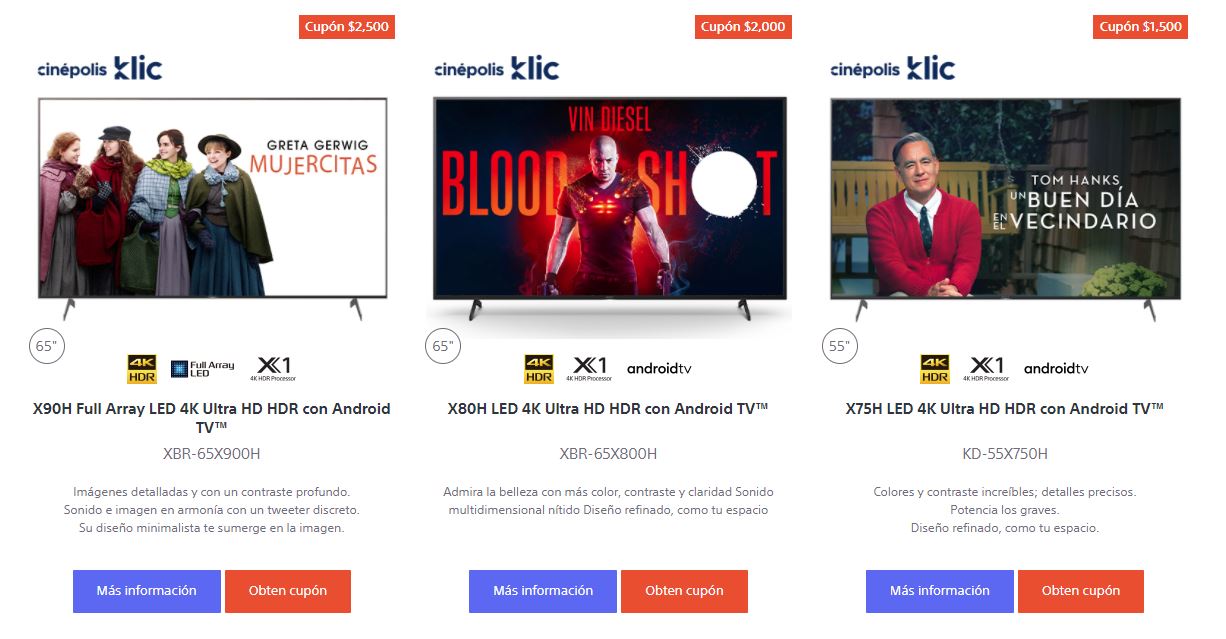Open Más información for X90H TV
The height and width of the screenshot is (639, 1226).
point(147,591)
